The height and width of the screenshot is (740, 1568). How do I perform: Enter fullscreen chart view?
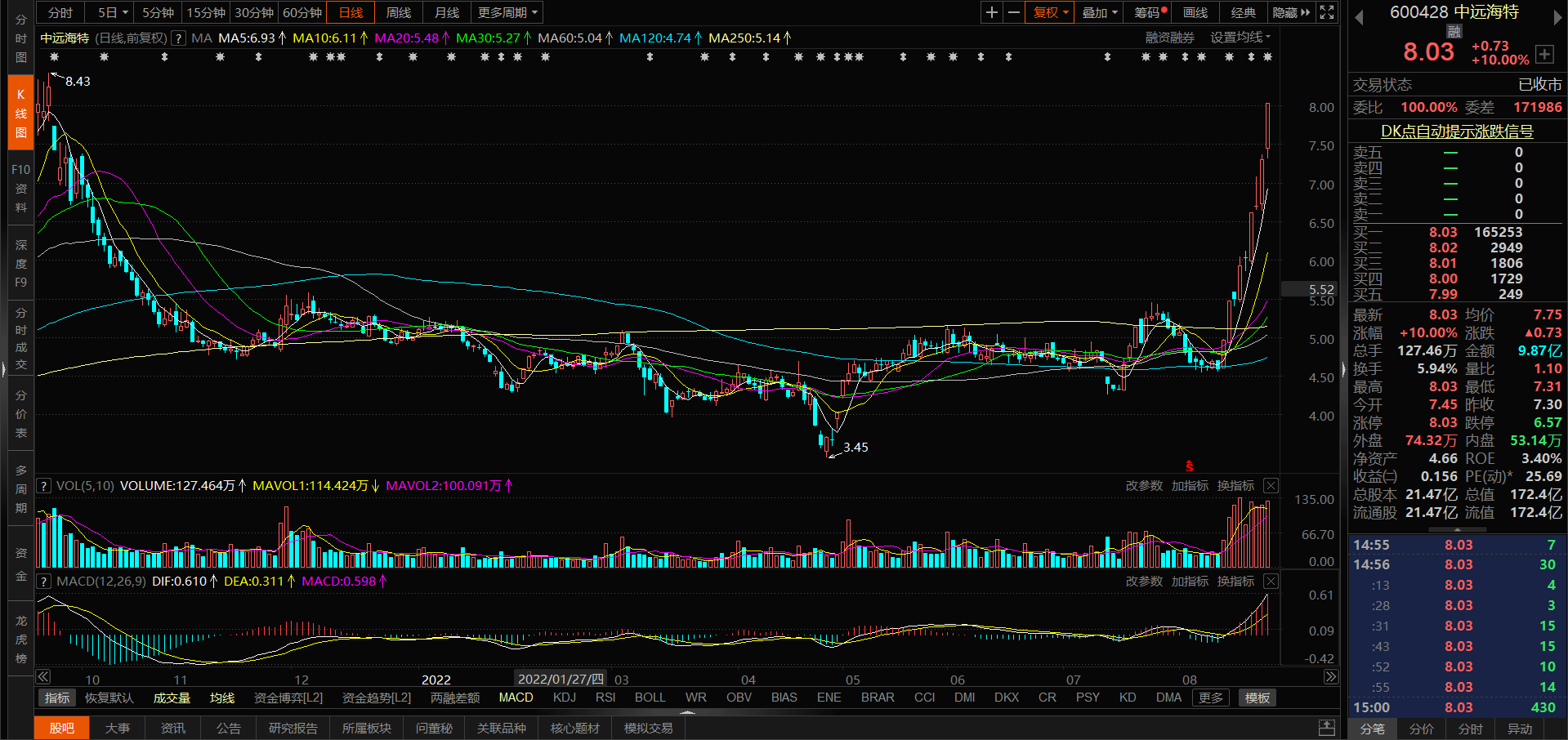[1327, 12]
